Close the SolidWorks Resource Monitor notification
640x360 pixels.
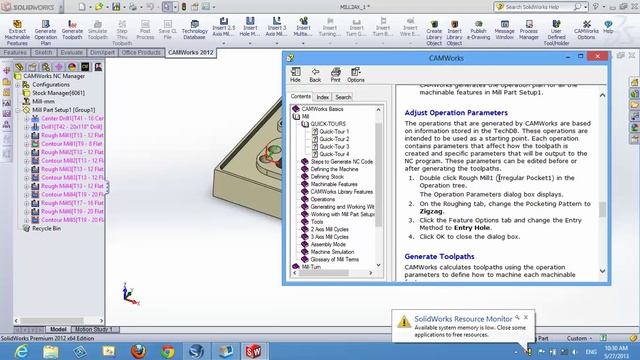526,317
